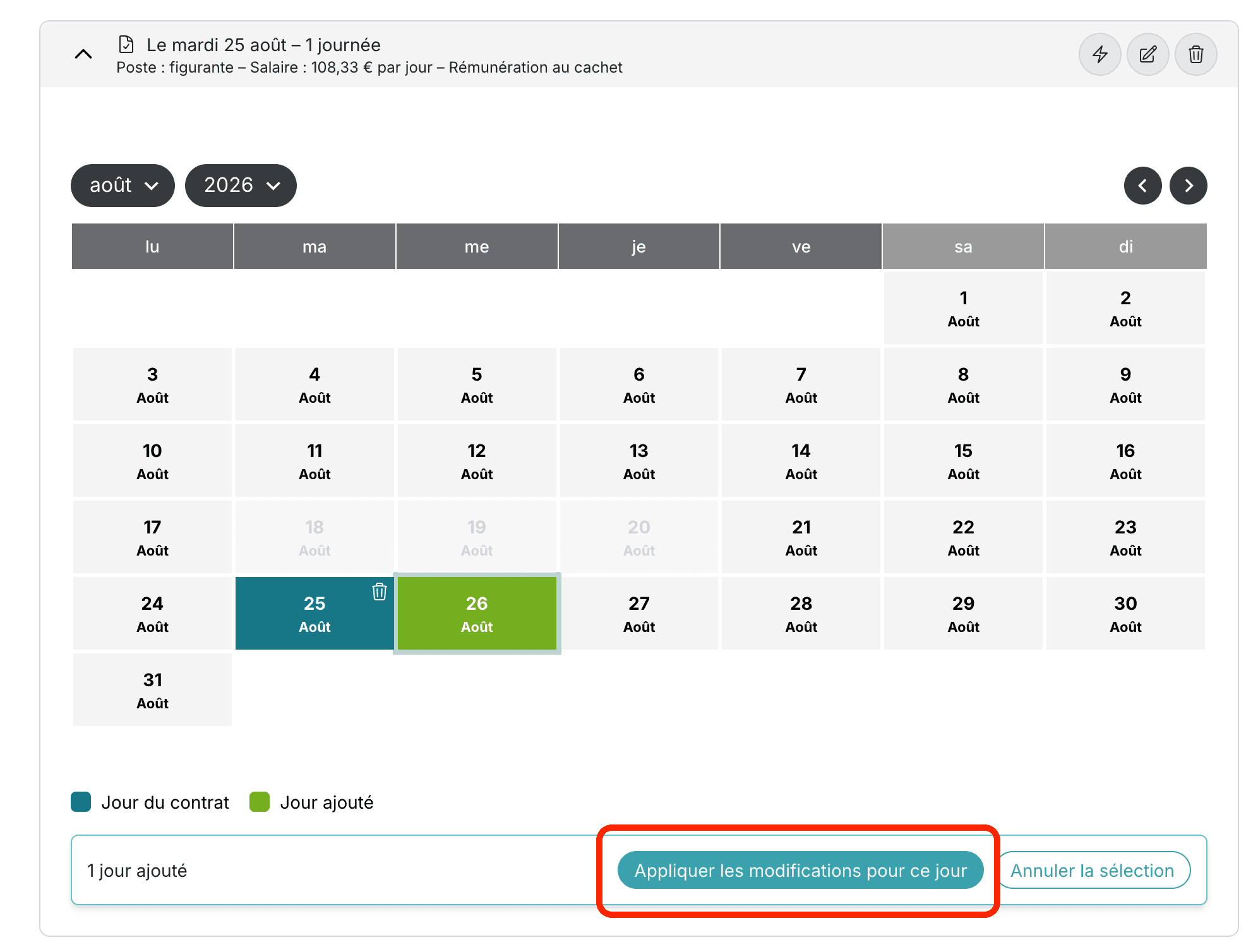Click the contract document icon in header
Screen dimensions: 1258x952
(x=126, y=45)
